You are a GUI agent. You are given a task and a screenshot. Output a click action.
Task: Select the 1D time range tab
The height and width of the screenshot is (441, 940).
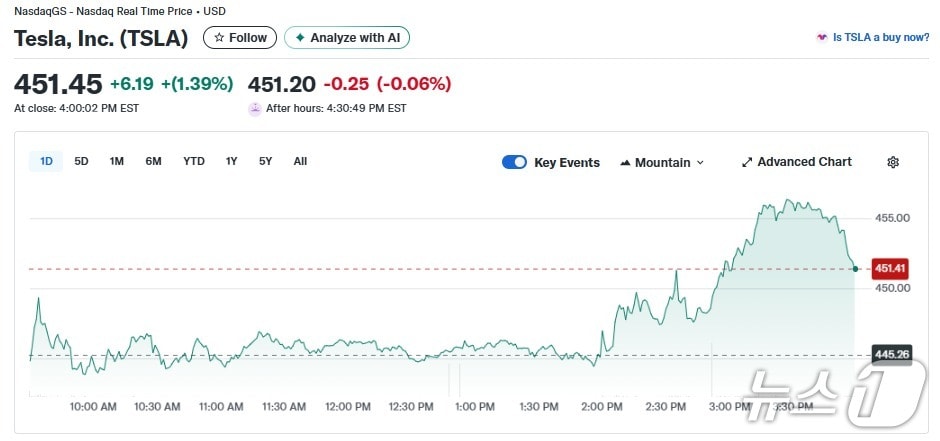point(46,161)
